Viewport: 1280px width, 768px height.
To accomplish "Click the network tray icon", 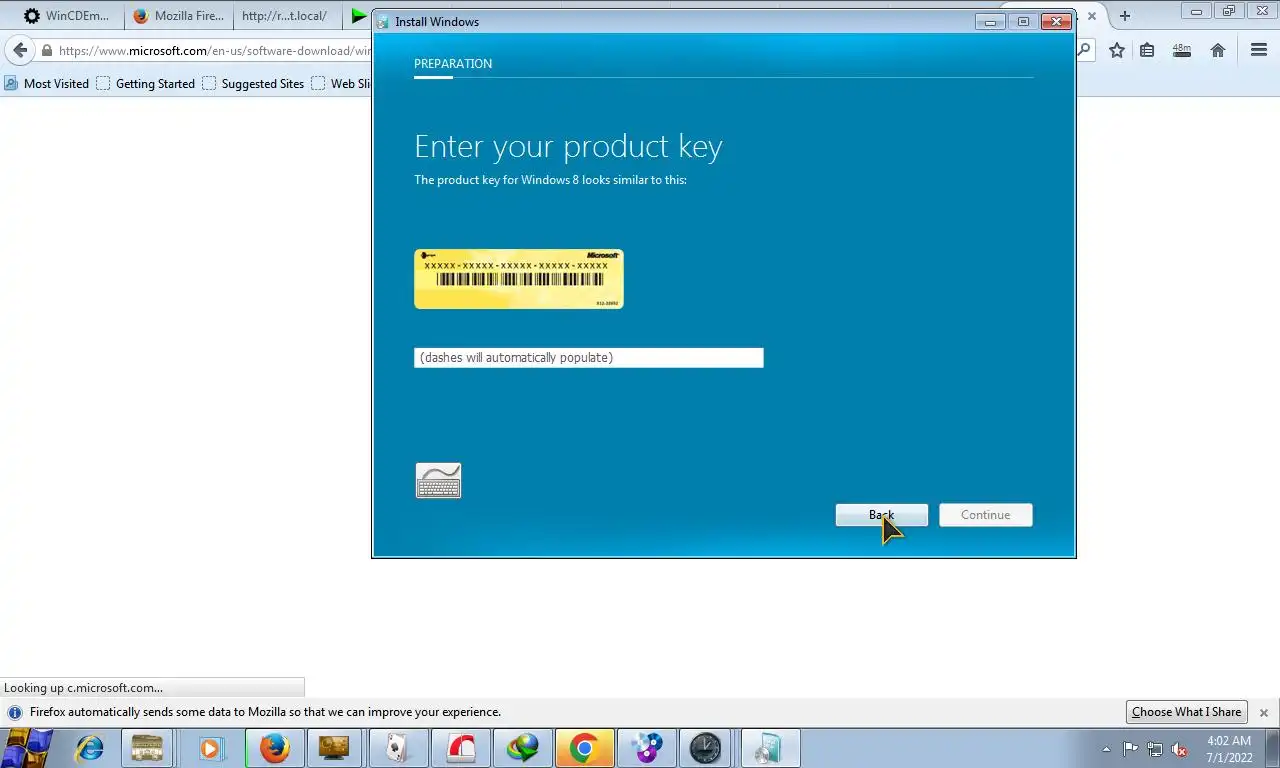I will 1155,749.
